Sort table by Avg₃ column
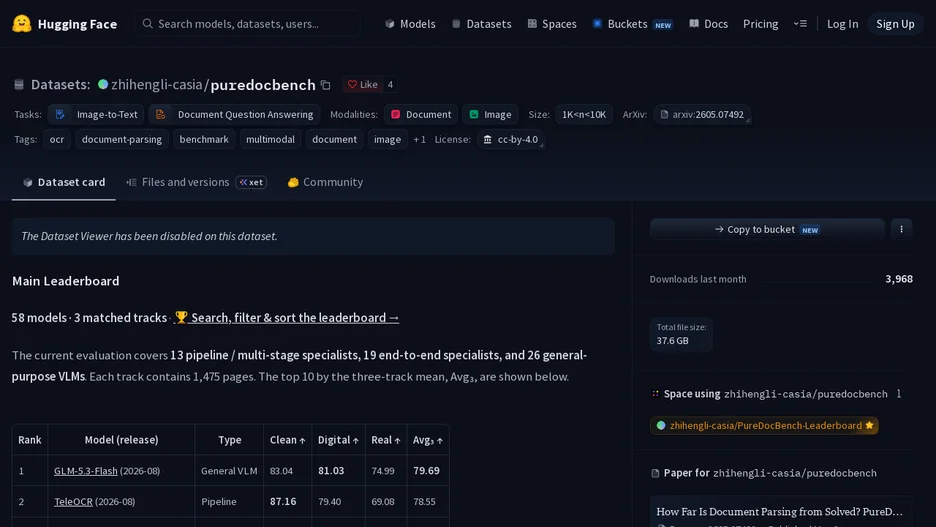Screen dimensions: 936x527 [x=427, y=440]
